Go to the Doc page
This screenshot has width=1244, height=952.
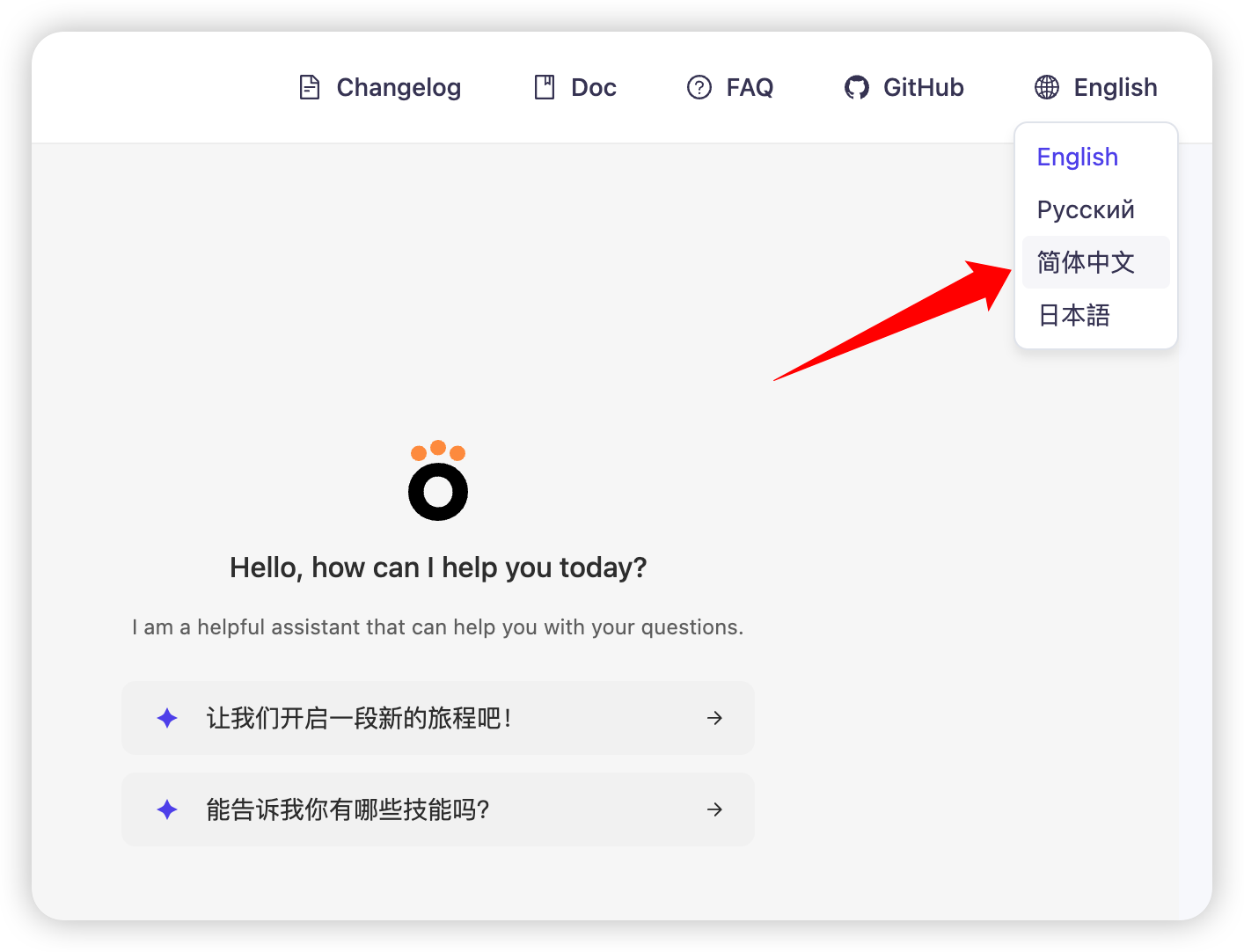(594, 88)
